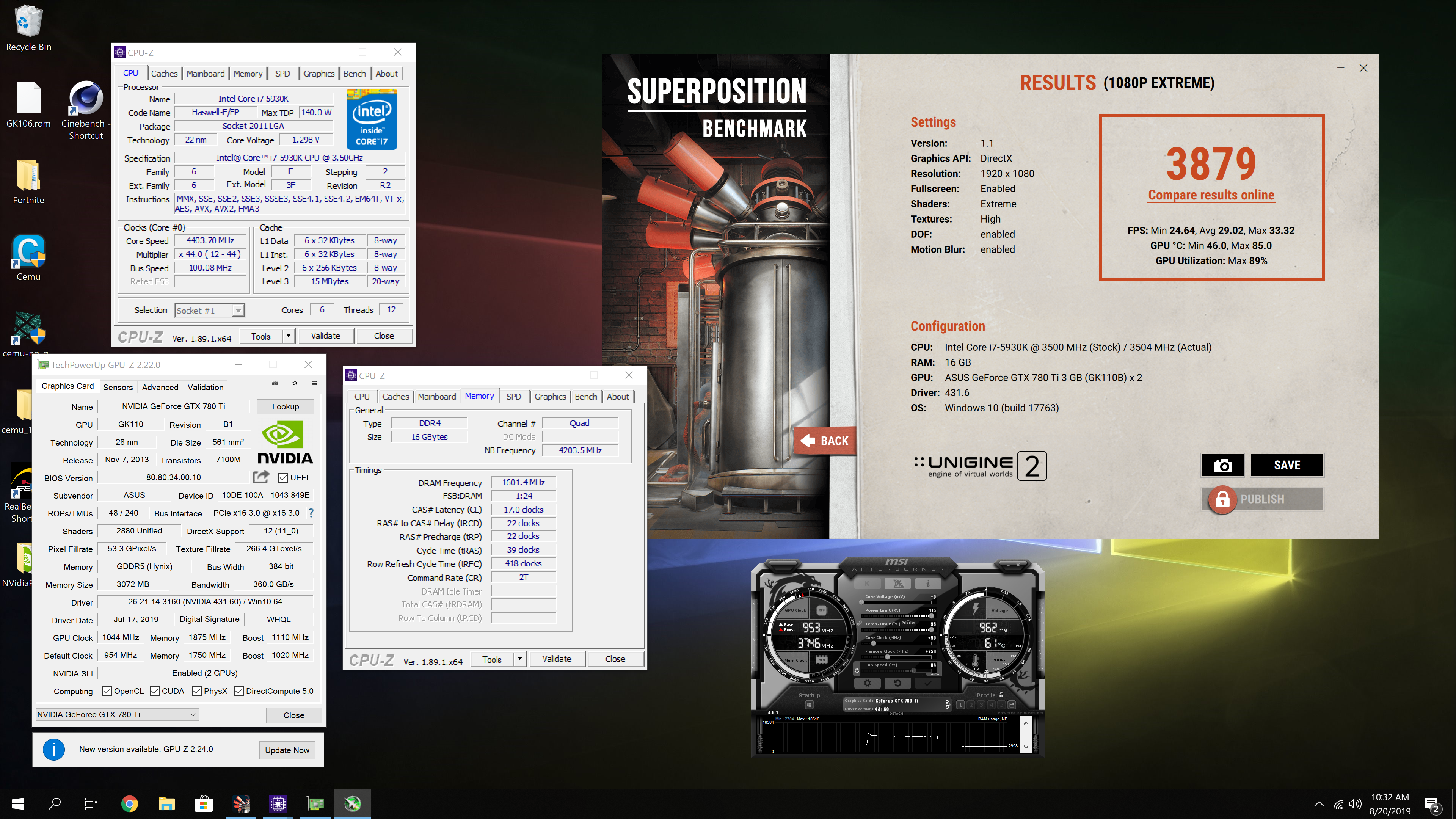The height and width of the screenshot is (819, 1456).
Task: Show hidden system tray icons chevron
Action: point(1319,804)
